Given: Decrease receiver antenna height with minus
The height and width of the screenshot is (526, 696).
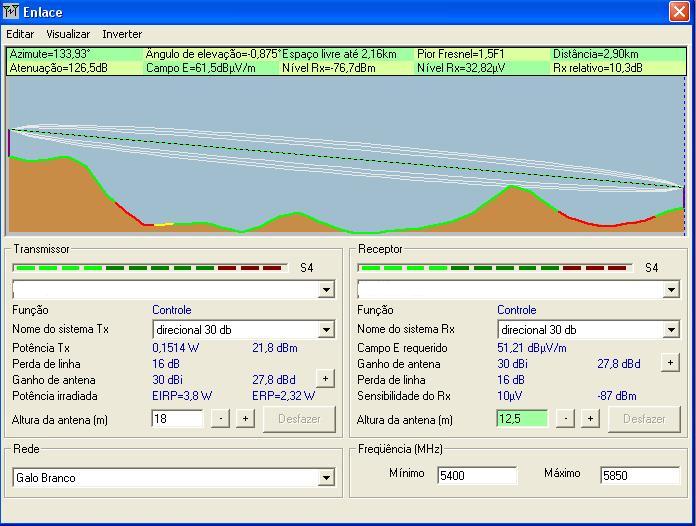Looking at the screenshot, I should point(566,419).
